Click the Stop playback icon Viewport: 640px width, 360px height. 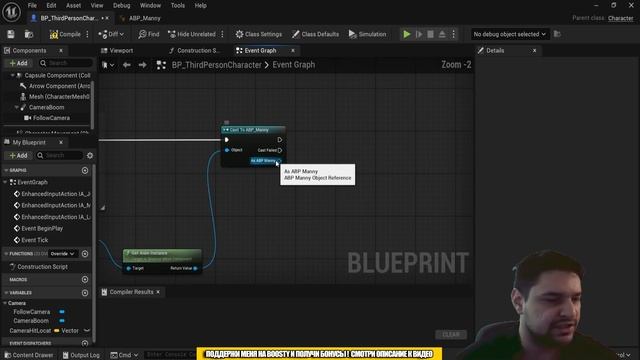tap(430, 34)
